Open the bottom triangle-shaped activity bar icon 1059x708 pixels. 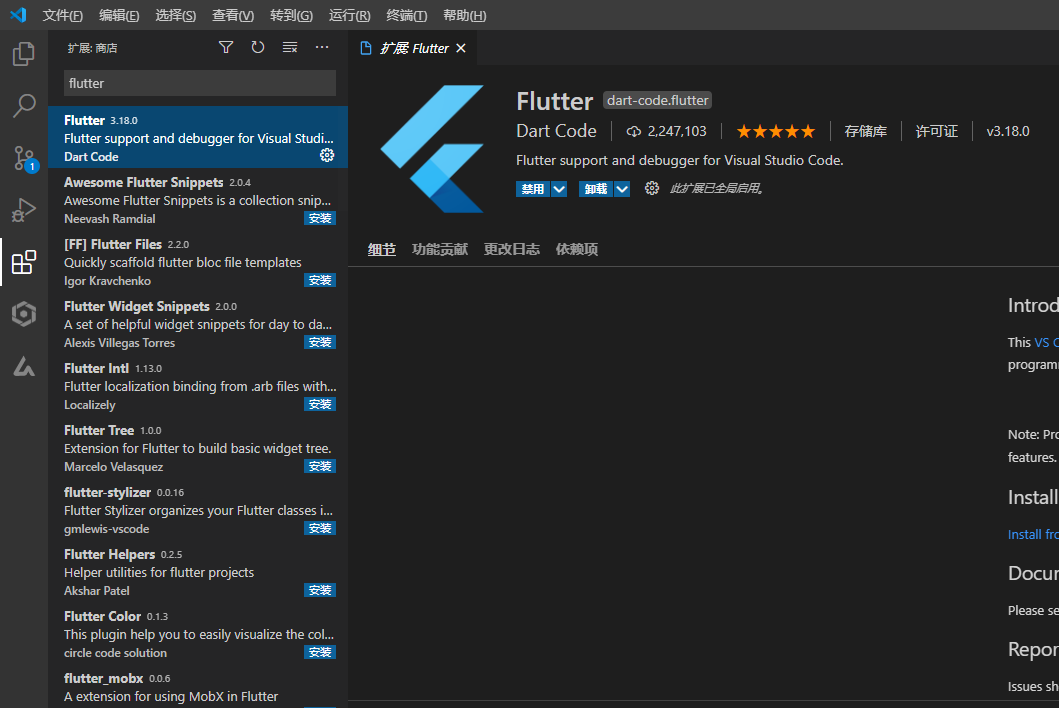click(x=24, y=366)
